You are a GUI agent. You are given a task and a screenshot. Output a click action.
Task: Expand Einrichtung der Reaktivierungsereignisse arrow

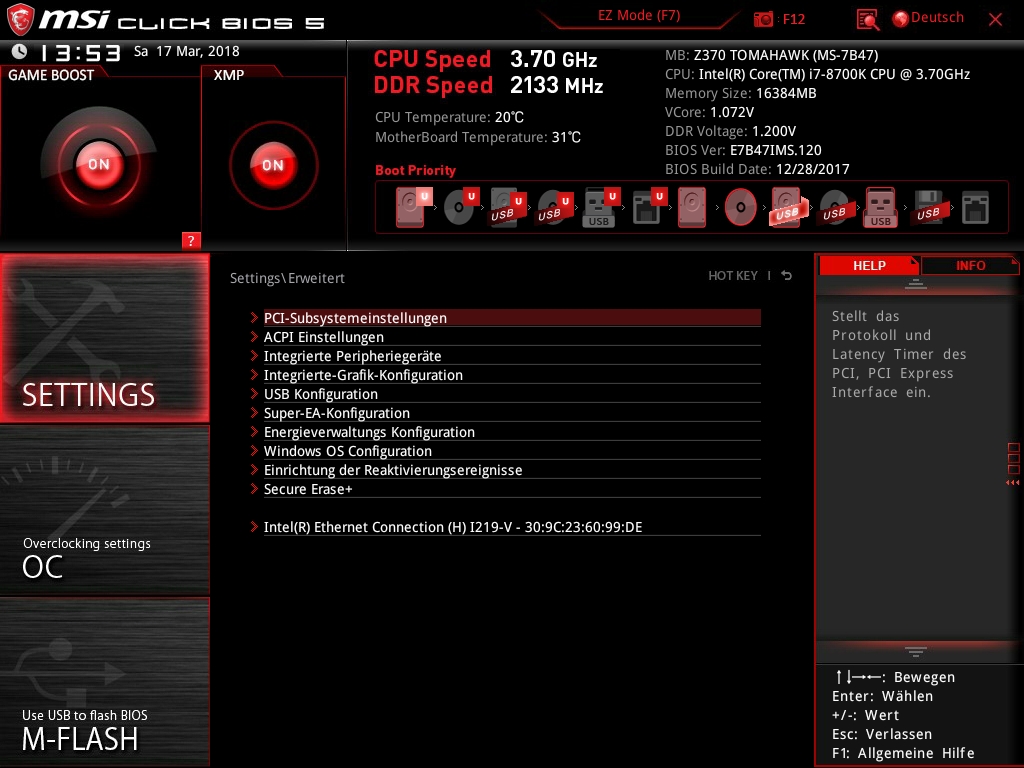[254, 469]
